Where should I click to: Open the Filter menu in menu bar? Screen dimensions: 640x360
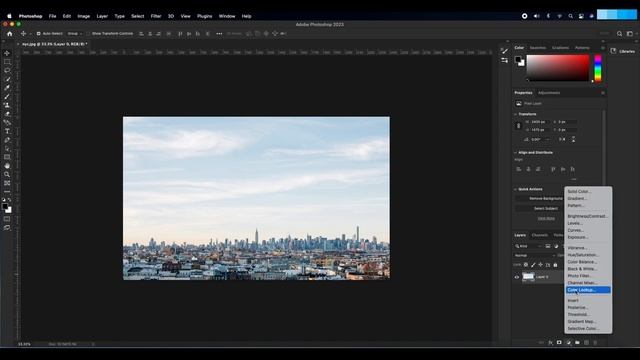[156, 16]
